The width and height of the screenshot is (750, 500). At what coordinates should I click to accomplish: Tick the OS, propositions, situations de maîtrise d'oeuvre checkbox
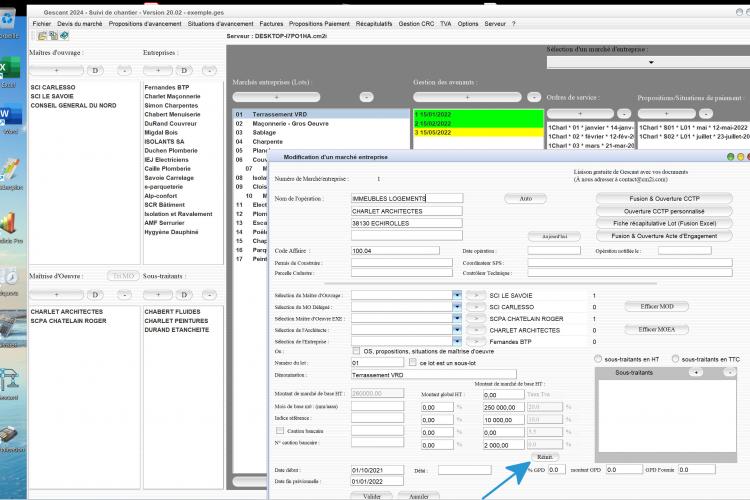[x=356, y=351]
